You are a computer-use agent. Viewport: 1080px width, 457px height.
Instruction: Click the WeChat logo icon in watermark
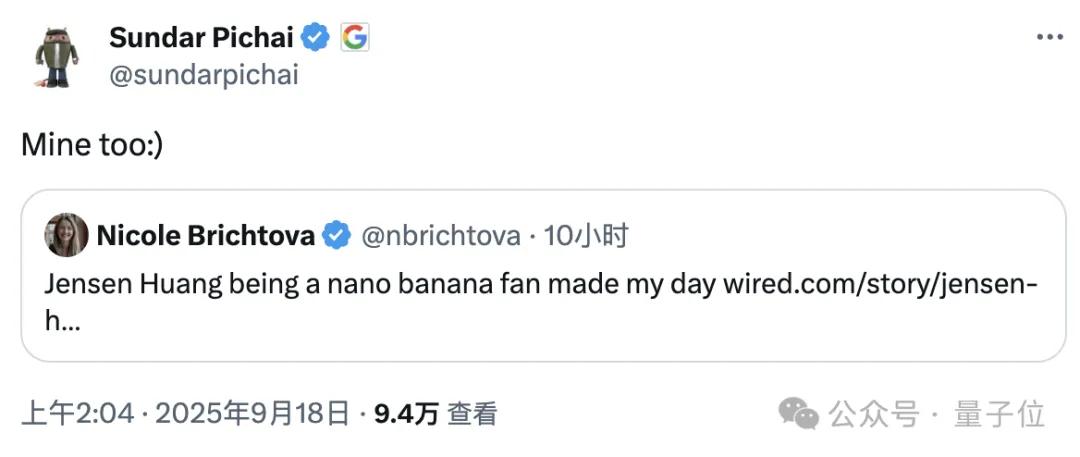pyautogui.click(x=798, y=413)
